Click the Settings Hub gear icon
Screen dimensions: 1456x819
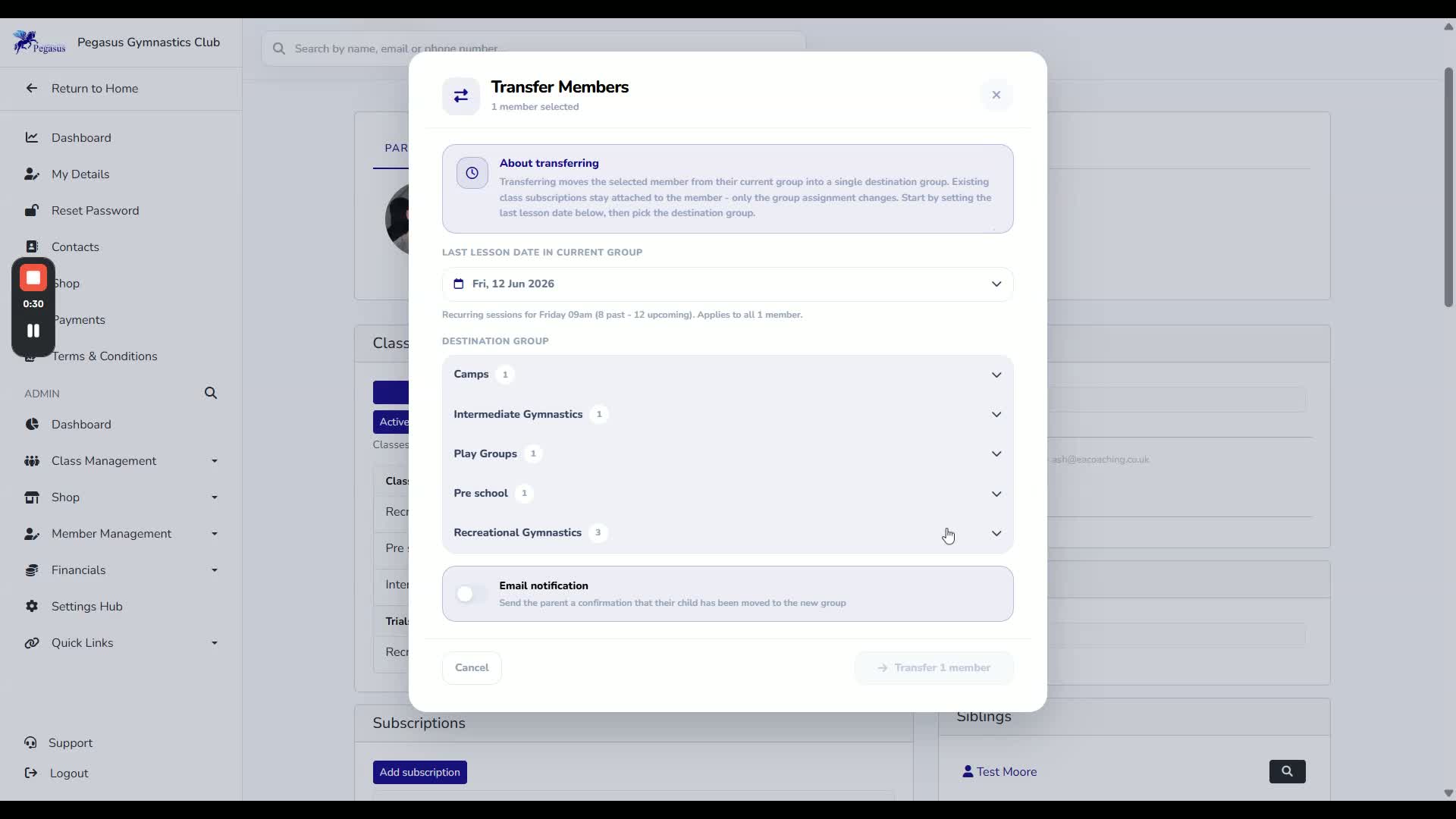32,606
